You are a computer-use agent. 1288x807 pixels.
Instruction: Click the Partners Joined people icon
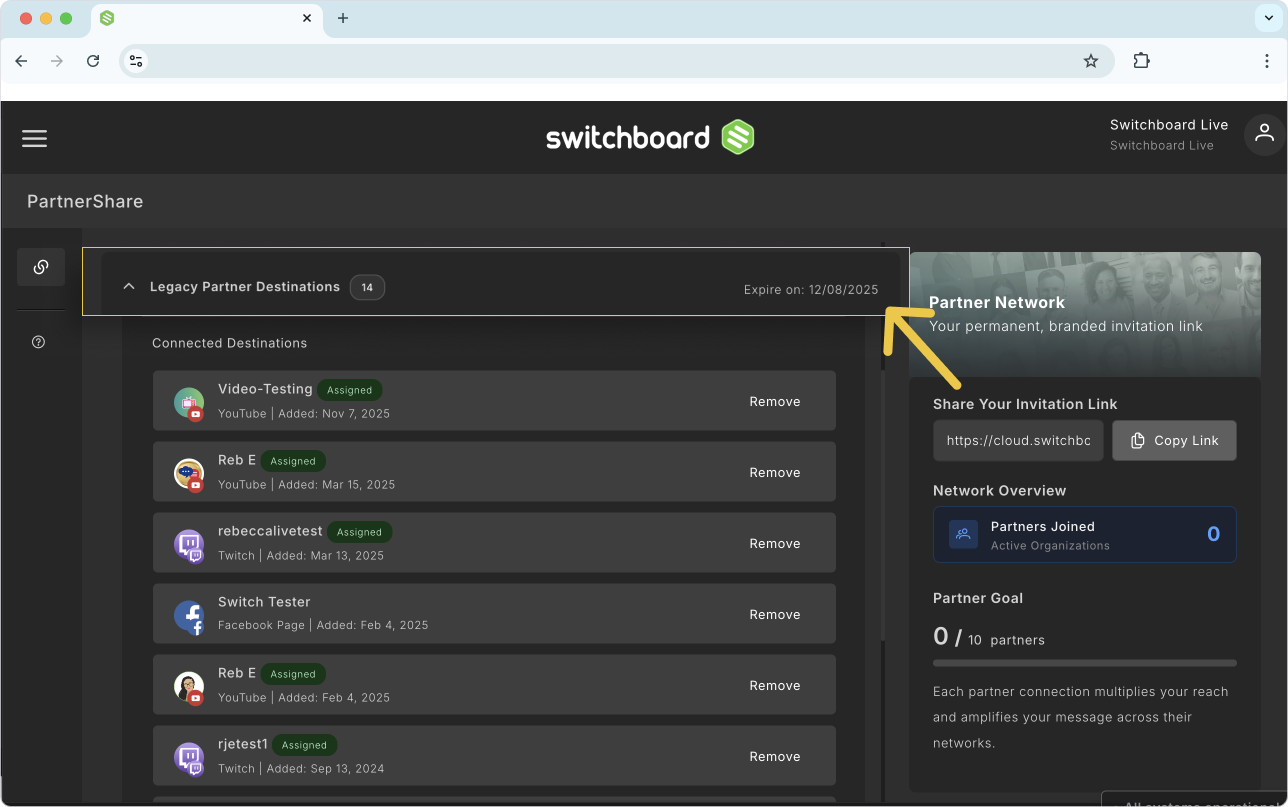963,534
